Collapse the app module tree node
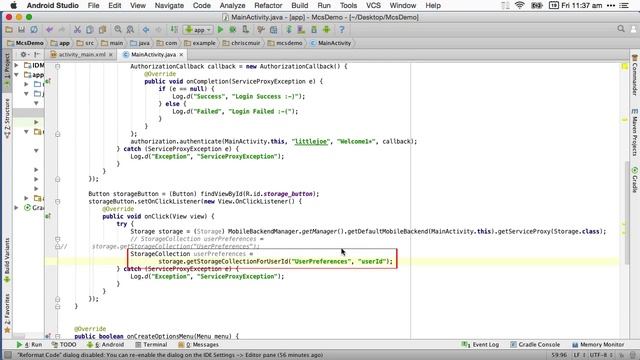The image size is (640, 360). click(16, 75)
